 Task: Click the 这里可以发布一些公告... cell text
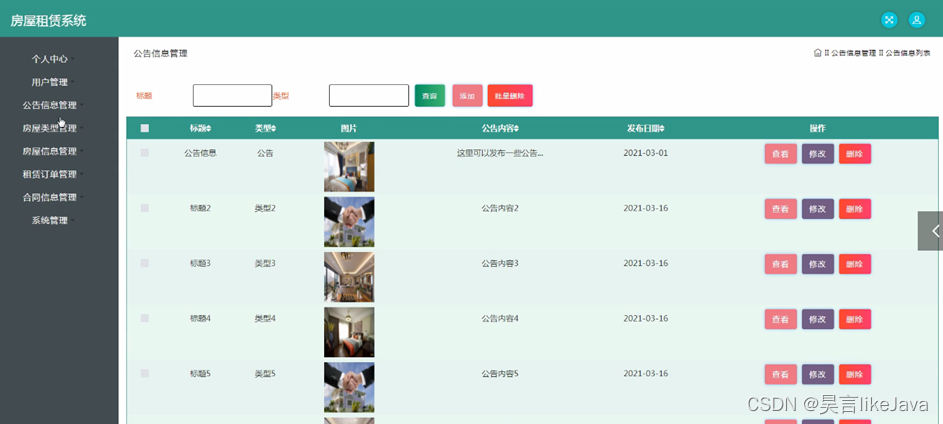coord(500,153)
